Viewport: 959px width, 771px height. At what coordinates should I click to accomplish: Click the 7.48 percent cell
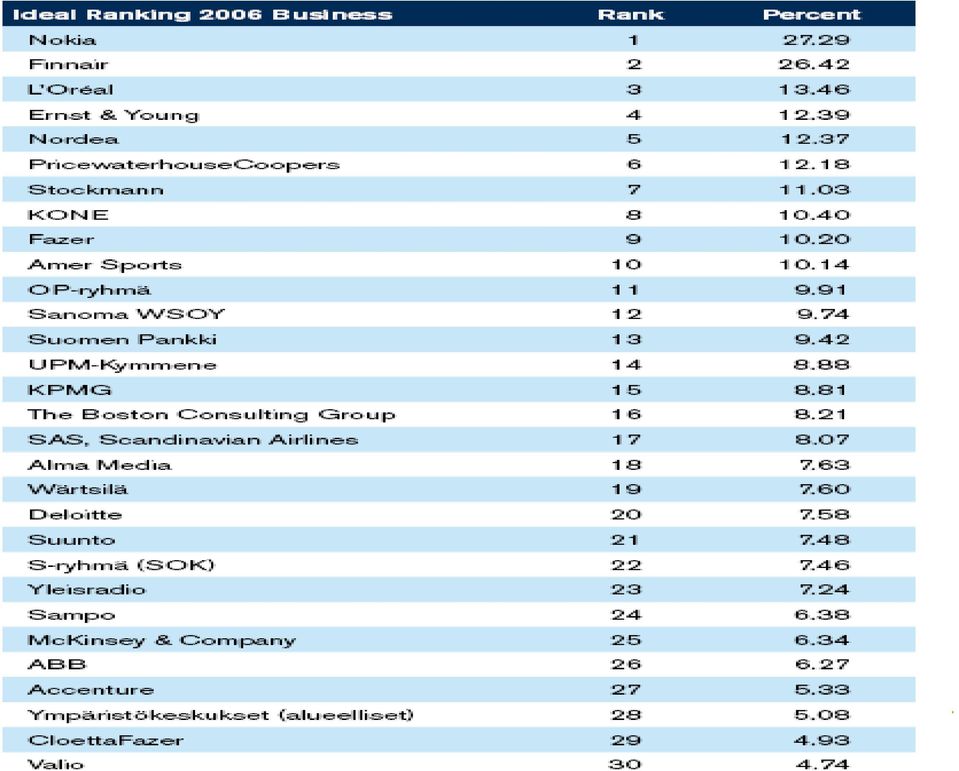click(x=824, y=540)
